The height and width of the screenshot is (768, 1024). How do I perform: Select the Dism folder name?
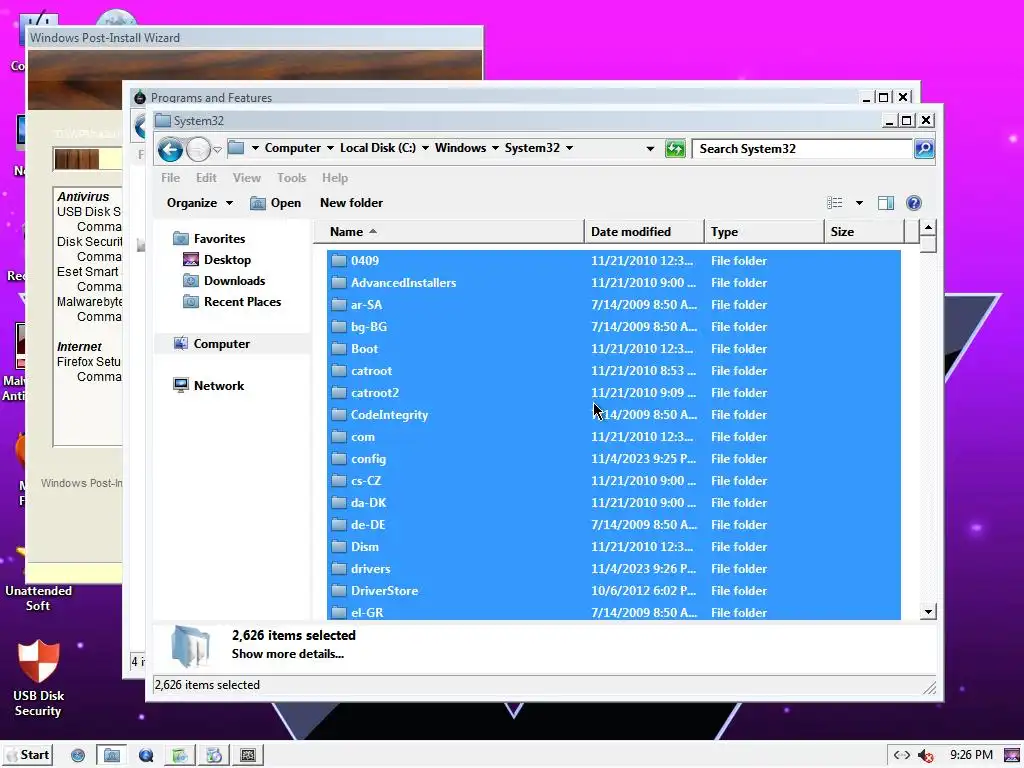coord(364,547)
